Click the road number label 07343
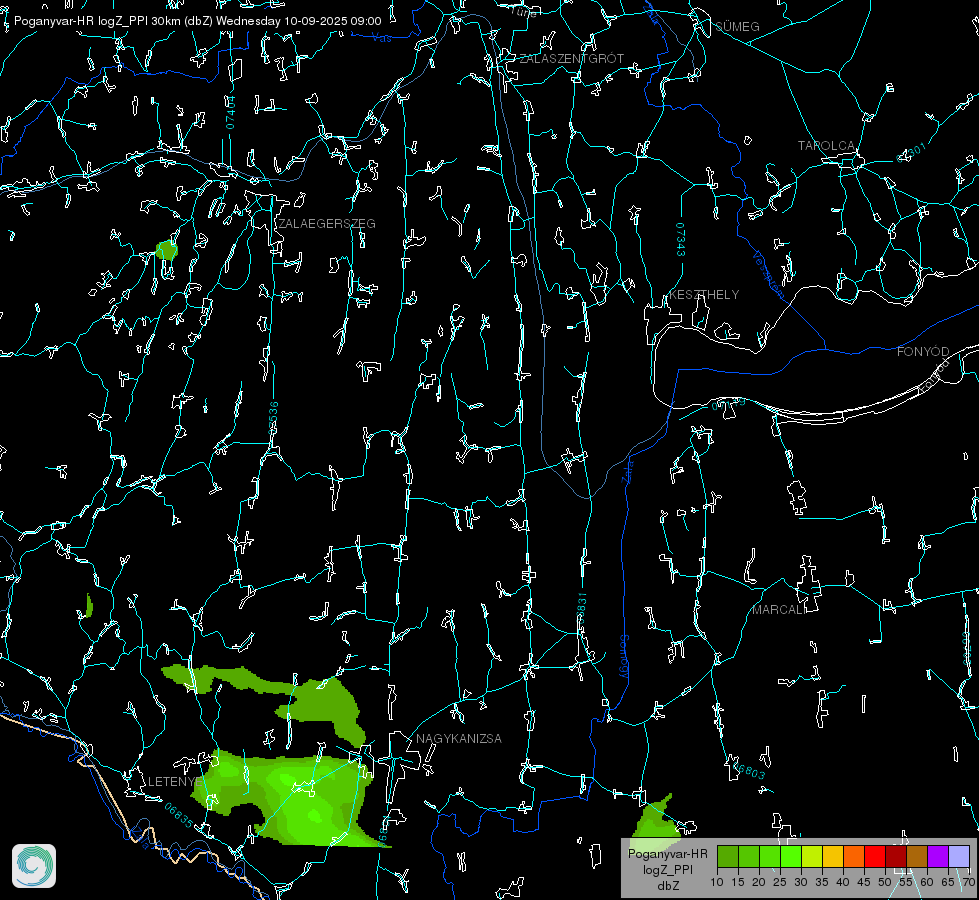Screen dimensions: 979x900 [x=681, y=239]
